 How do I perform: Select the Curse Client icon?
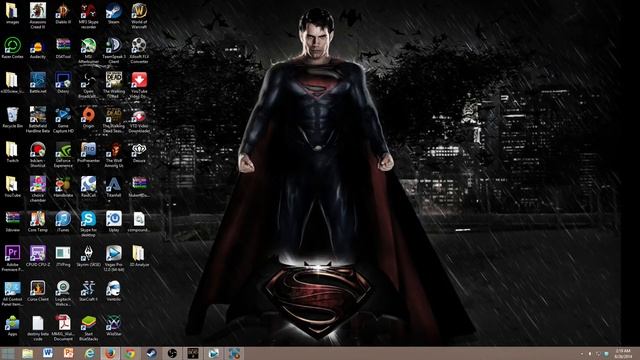38,291
